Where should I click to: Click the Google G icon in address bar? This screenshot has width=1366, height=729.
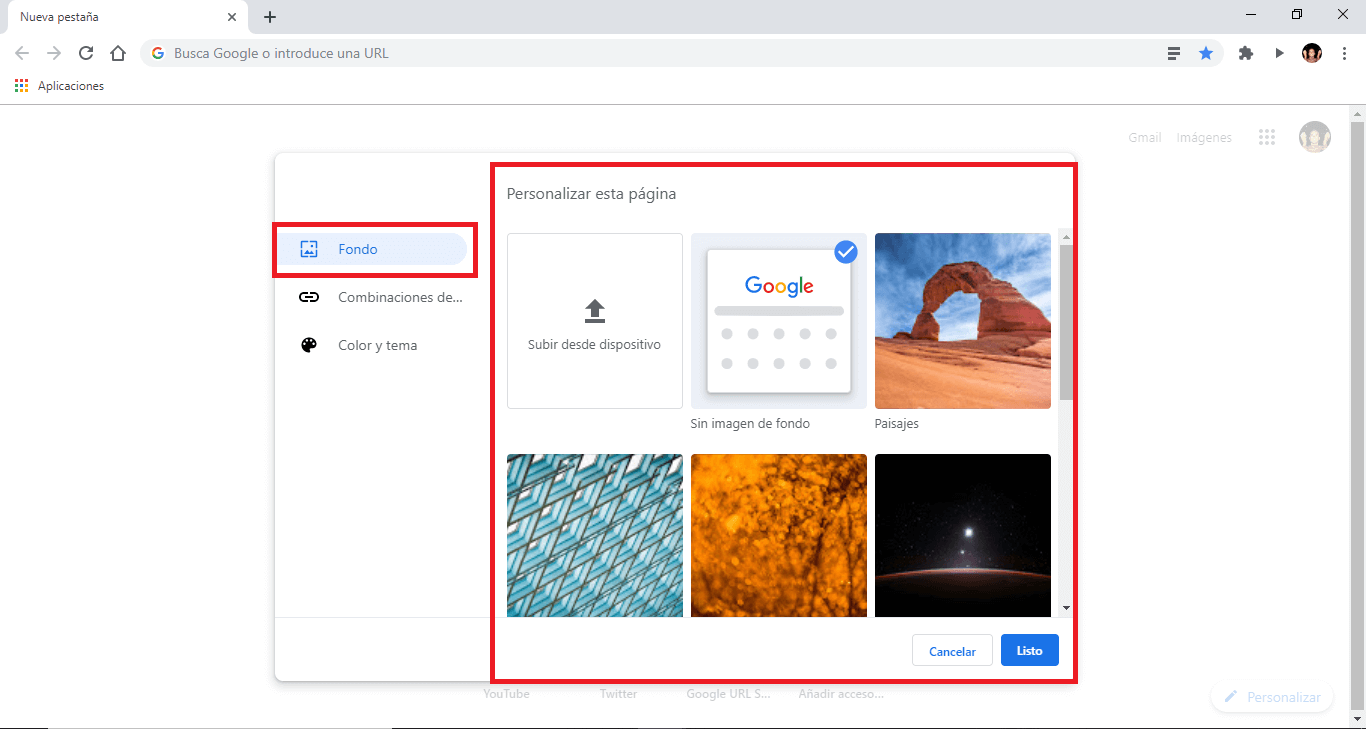coord(158,53)
